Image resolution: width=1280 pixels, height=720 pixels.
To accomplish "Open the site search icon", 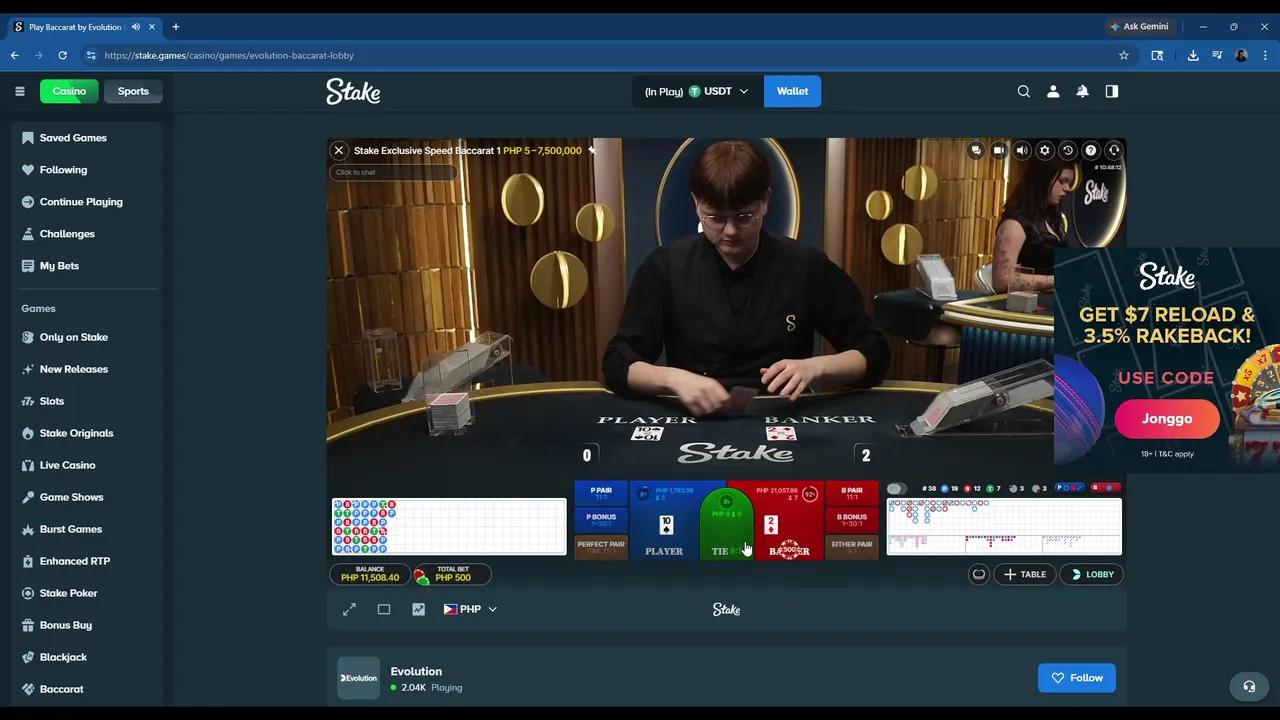I will click(x=1024, y=91).
